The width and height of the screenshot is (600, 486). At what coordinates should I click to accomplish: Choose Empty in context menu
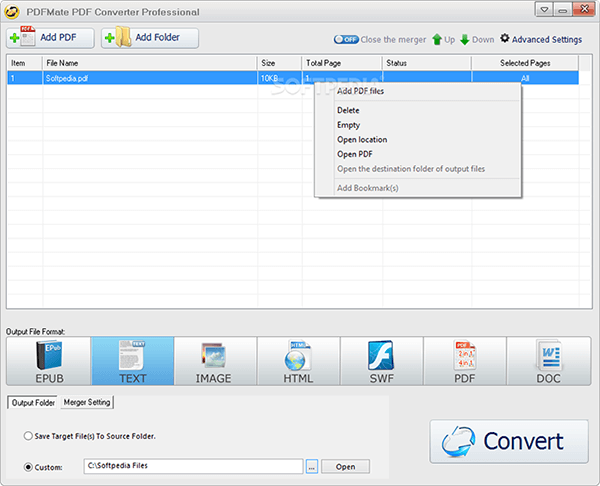coord(417,125)
